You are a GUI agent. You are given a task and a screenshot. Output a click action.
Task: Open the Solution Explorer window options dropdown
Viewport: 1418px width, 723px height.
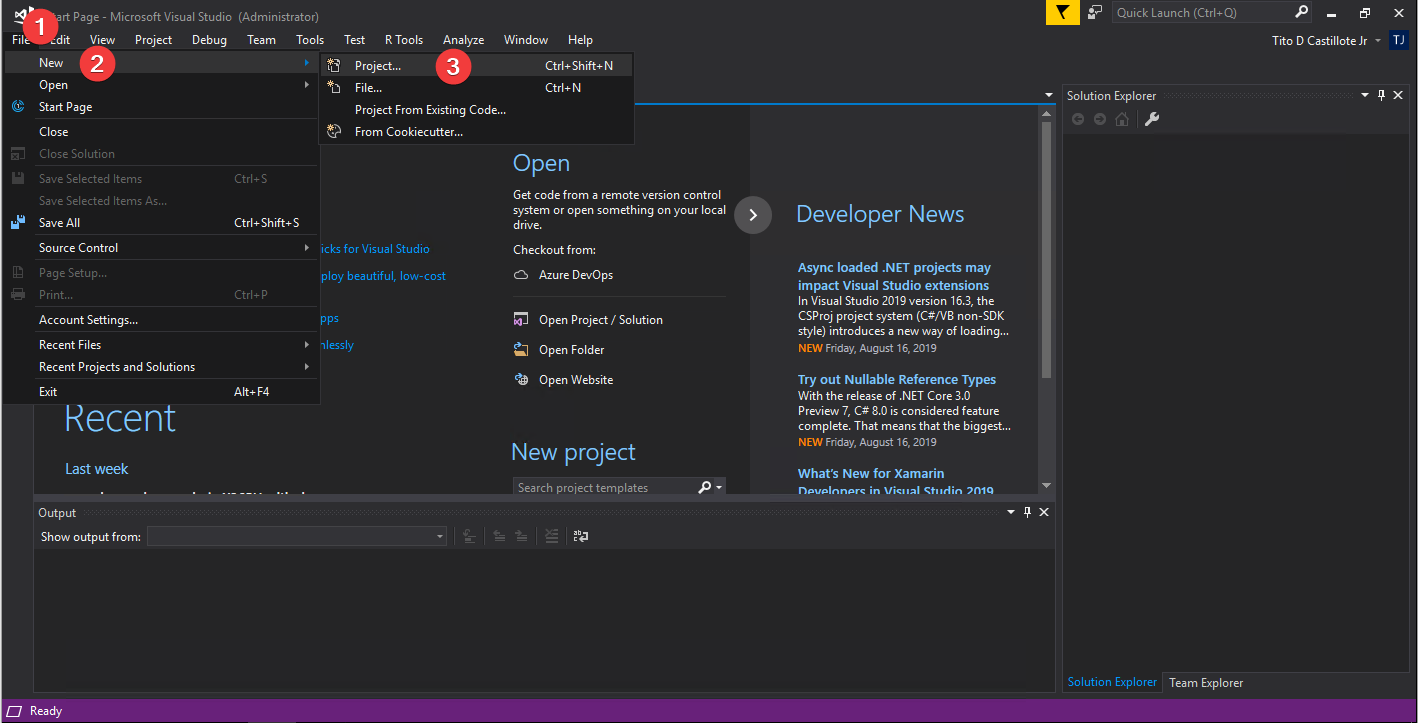1364,94
